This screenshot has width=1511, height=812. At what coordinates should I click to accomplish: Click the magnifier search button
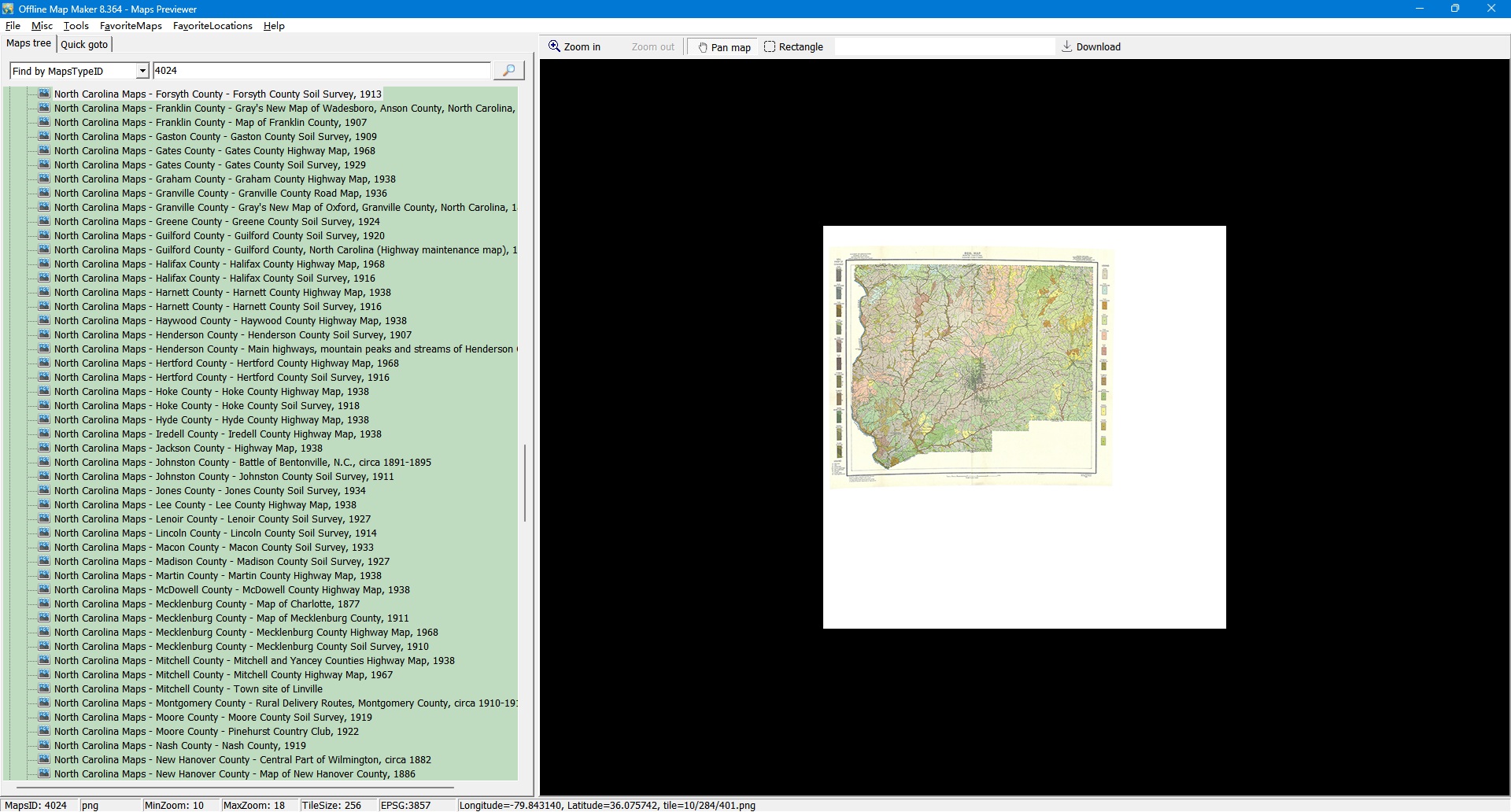tap(508, 71)
